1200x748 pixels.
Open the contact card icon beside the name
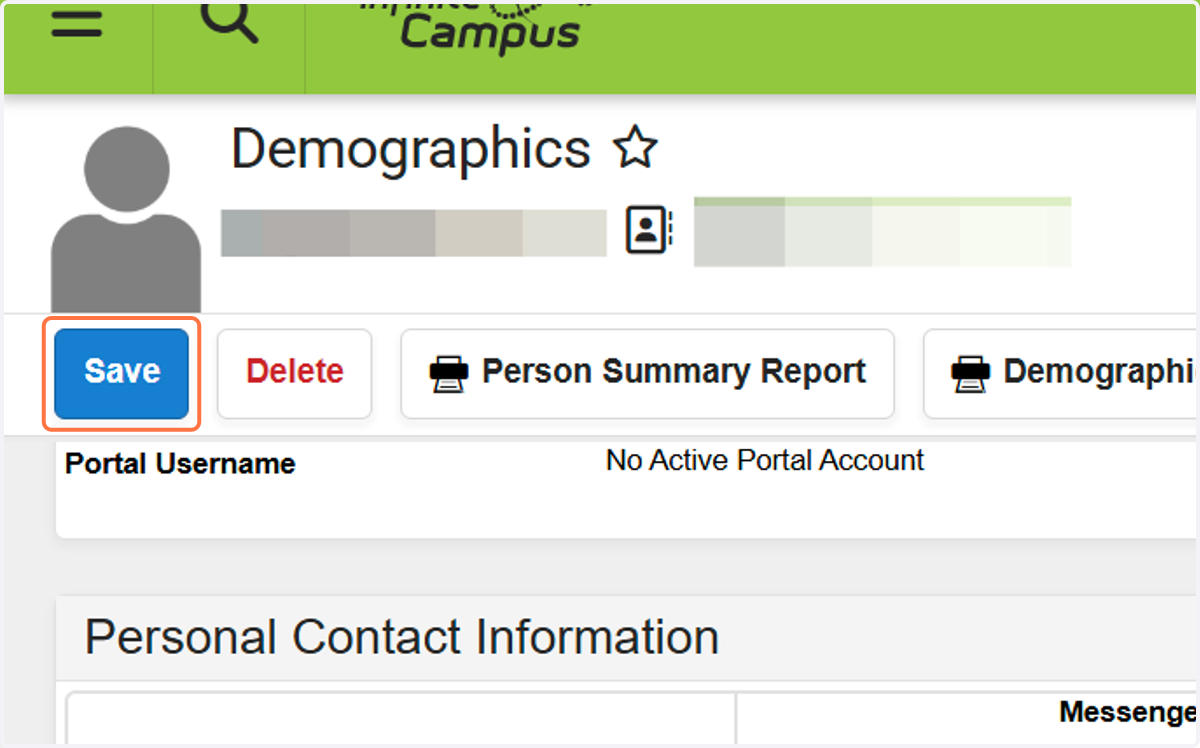(x=649, y=230)
